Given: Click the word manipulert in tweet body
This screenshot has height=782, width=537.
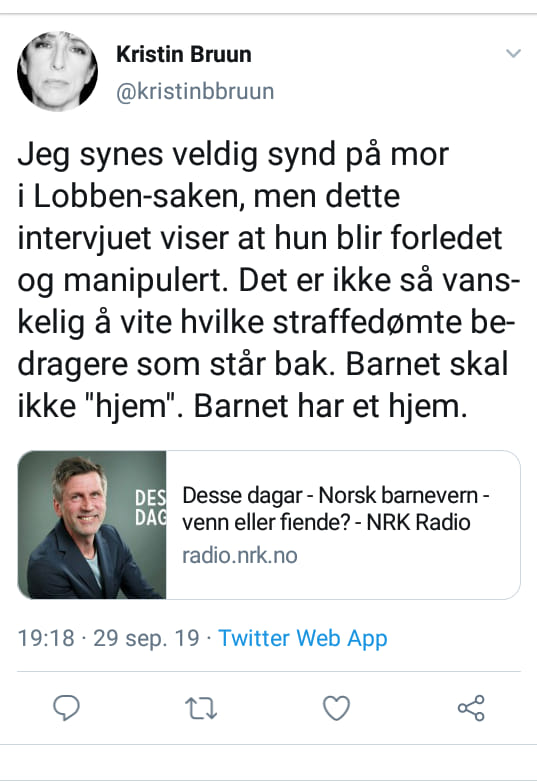Looking at the screenshot, I should (x=146, y=281).
